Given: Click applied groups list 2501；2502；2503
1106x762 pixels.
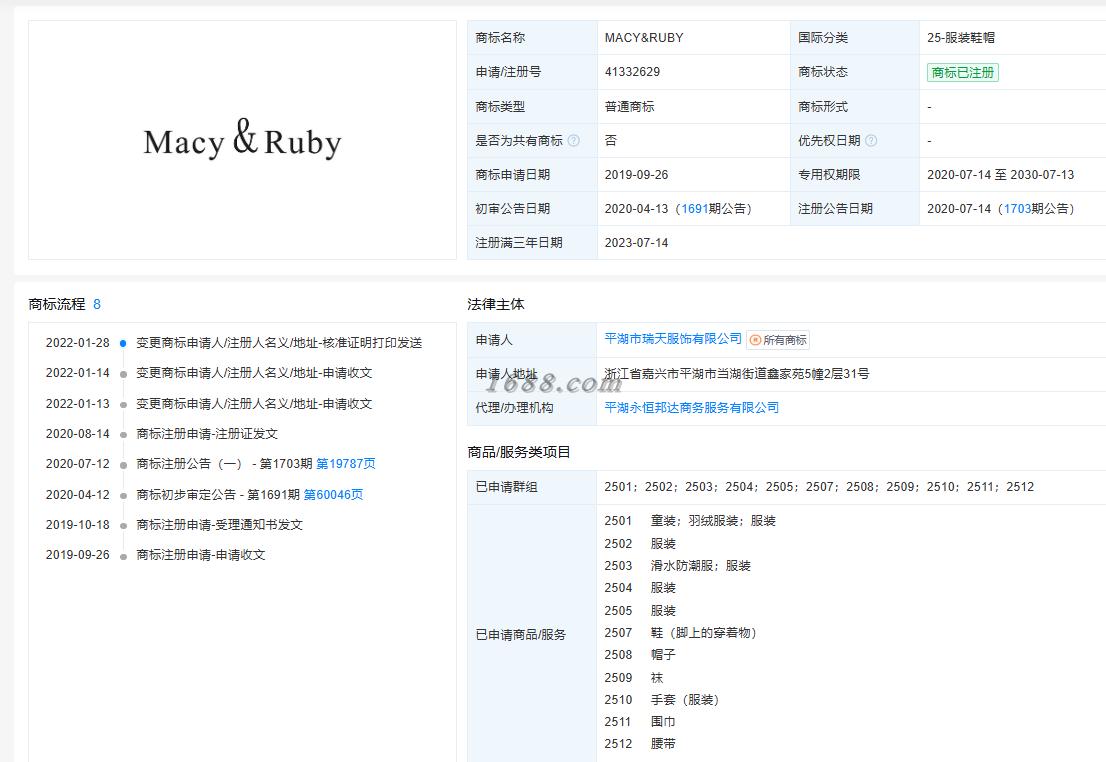Looking at the screenshot, I should click(819, 487).
